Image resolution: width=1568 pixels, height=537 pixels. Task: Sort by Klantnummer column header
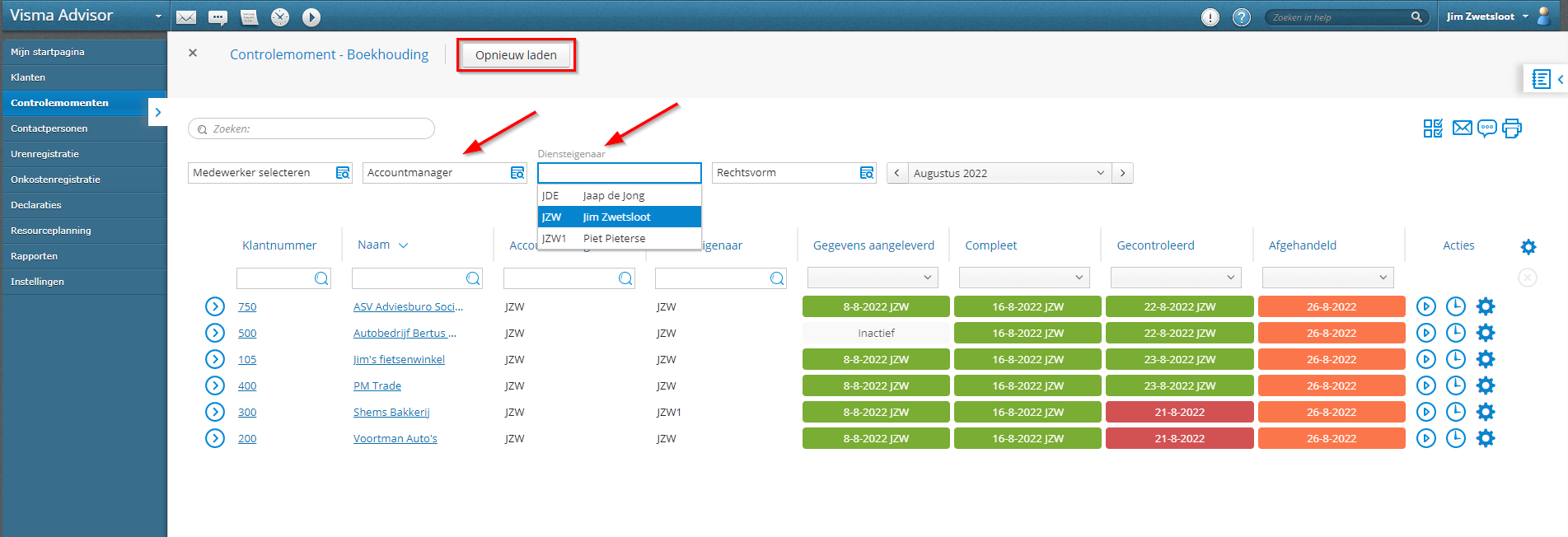(x=279, y=245)
